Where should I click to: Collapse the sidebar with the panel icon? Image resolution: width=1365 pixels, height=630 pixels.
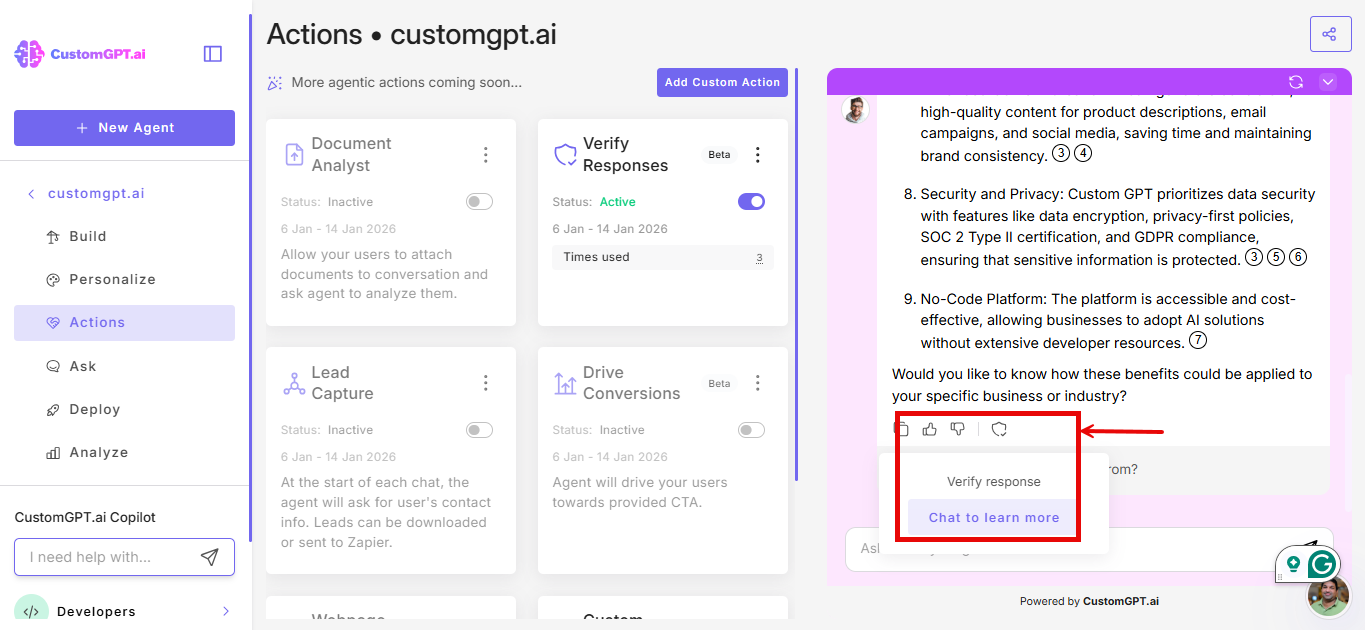tap(213, 54)
